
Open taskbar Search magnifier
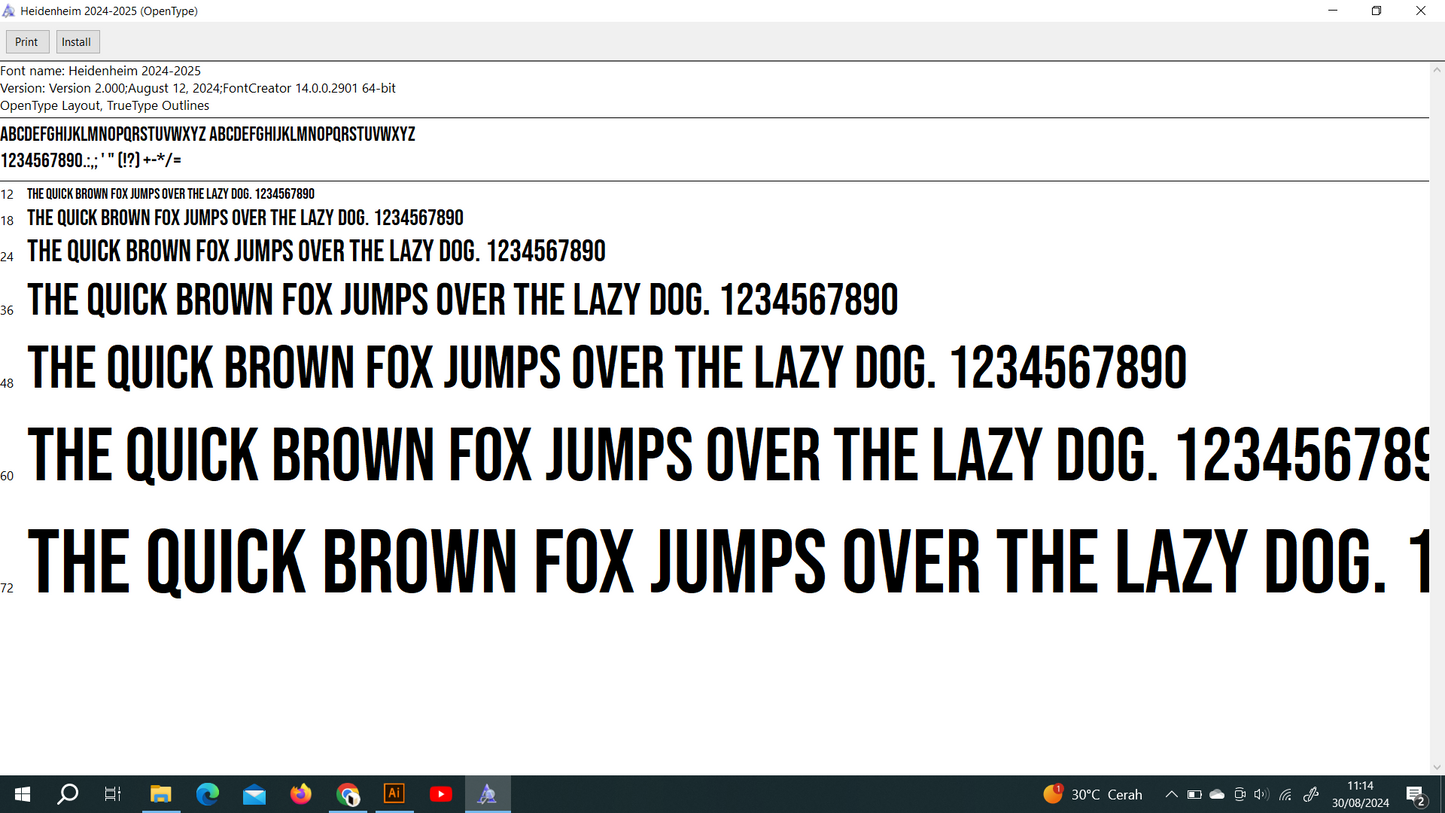(x=68, y=794)
